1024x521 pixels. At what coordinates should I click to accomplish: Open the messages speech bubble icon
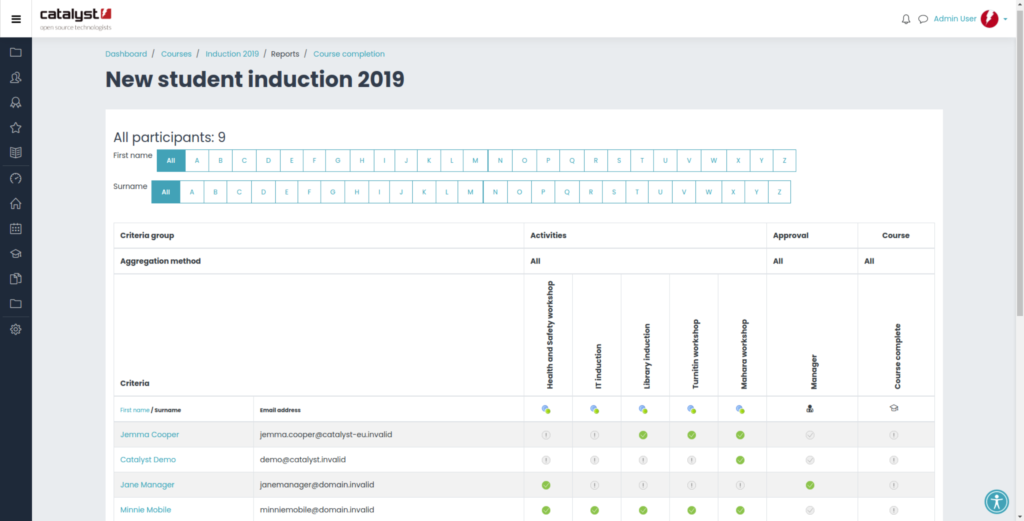922,19
